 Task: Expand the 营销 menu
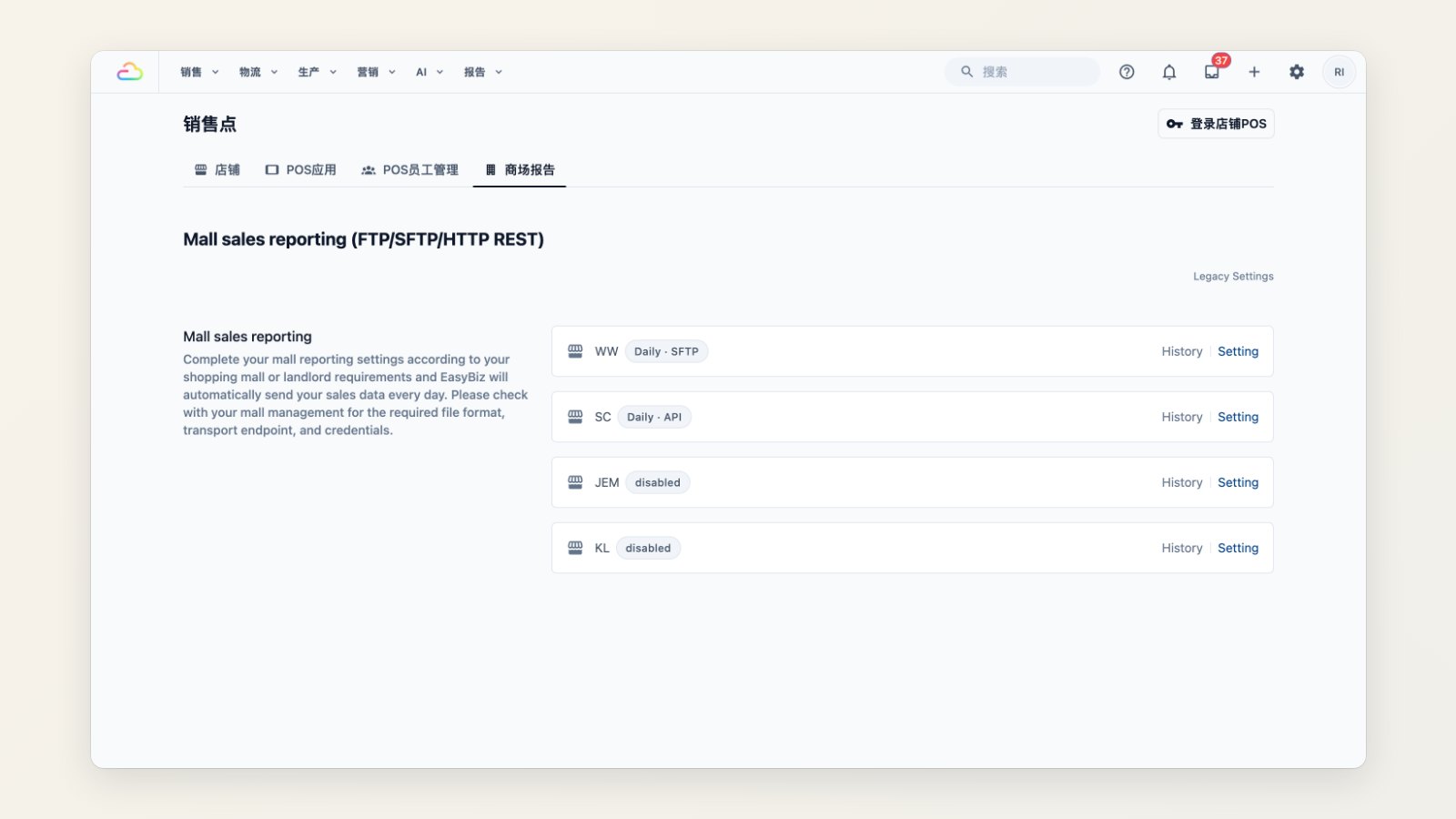377,72
